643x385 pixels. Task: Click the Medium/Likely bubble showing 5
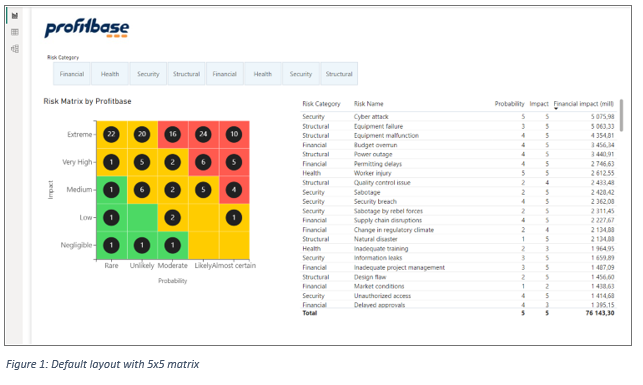[203, 190]
